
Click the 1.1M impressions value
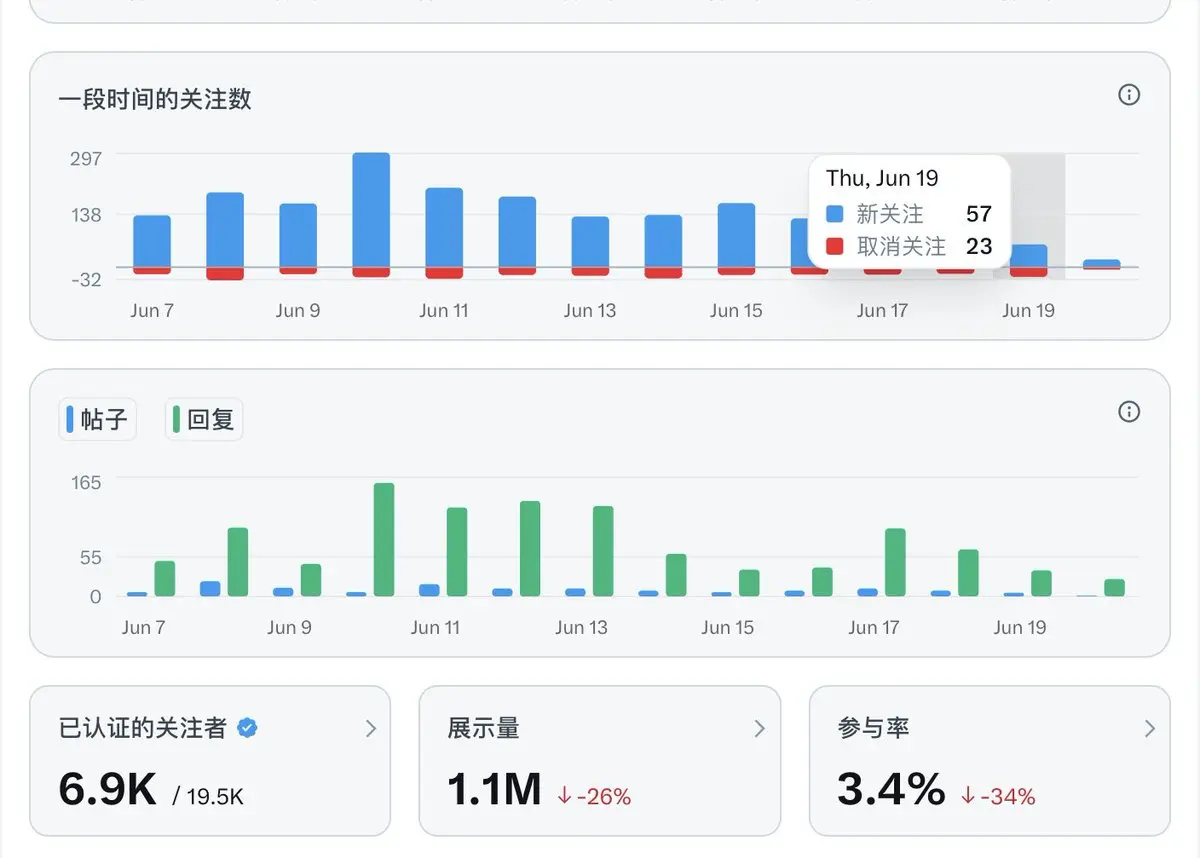pyautogui.click(x=494, y=790)
